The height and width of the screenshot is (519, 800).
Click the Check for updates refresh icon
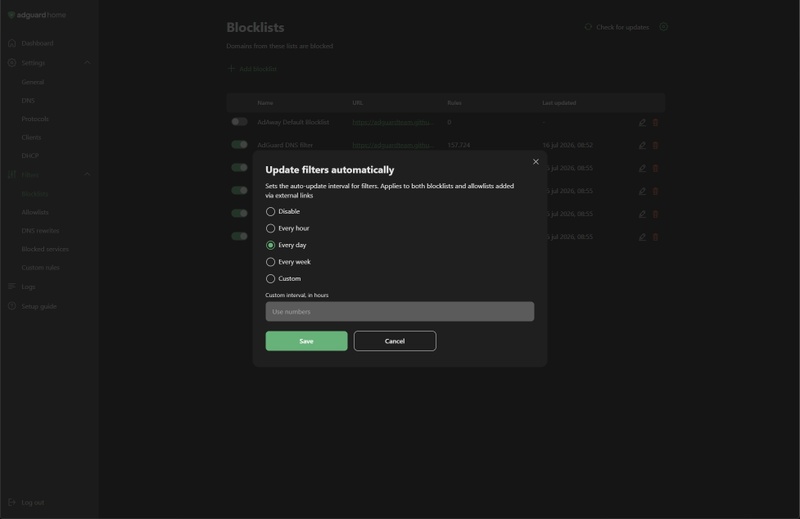588,27
